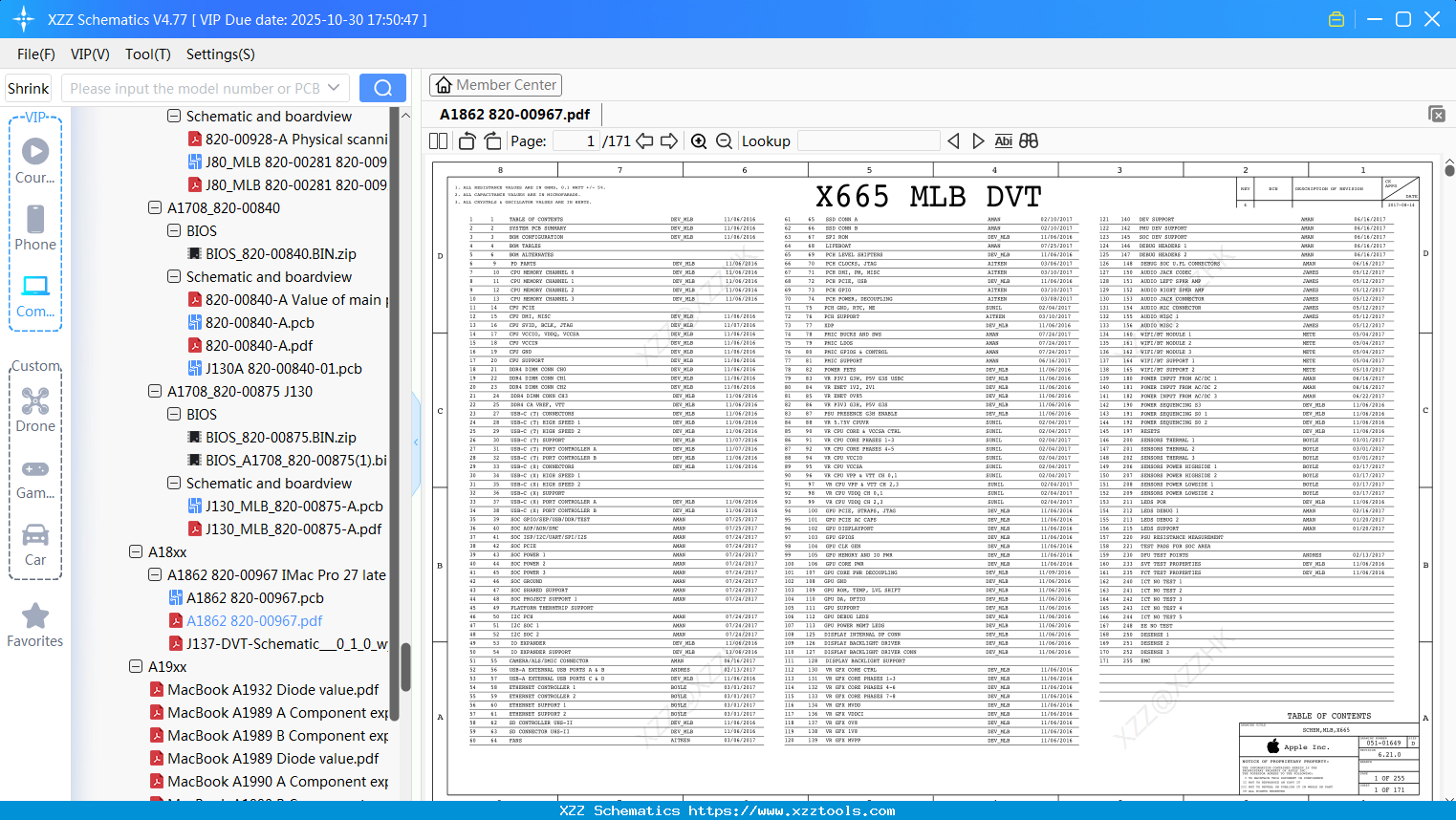Click the blue search magnifier button
The width and height of the screenshot is (1456, 820).
[x=382, y=88]
